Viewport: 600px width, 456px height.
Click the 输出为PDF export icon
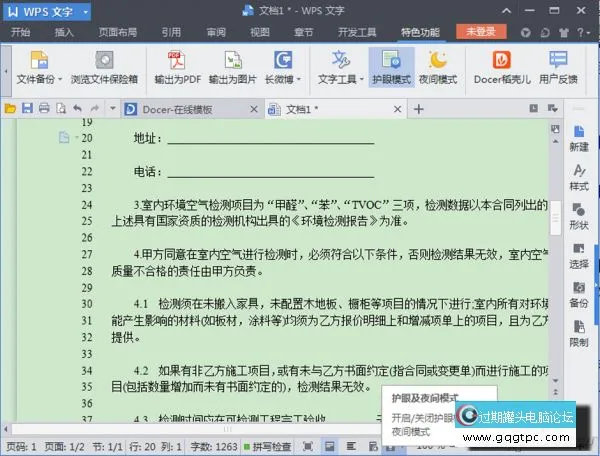[177, 66]
